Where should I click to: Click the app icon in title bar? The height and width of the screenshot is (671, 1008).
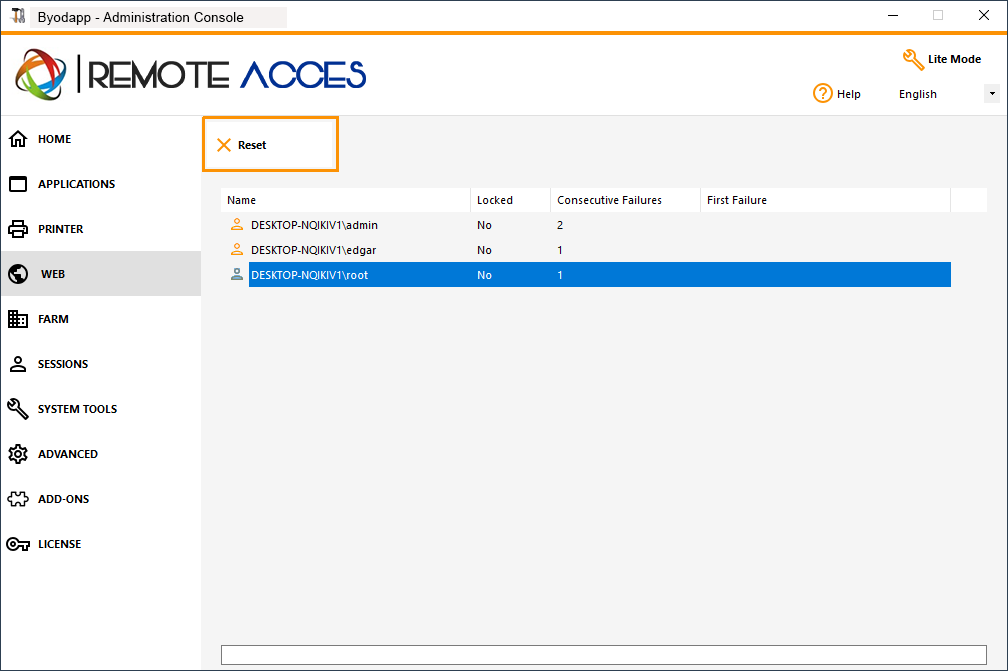(x=18, y=16)
